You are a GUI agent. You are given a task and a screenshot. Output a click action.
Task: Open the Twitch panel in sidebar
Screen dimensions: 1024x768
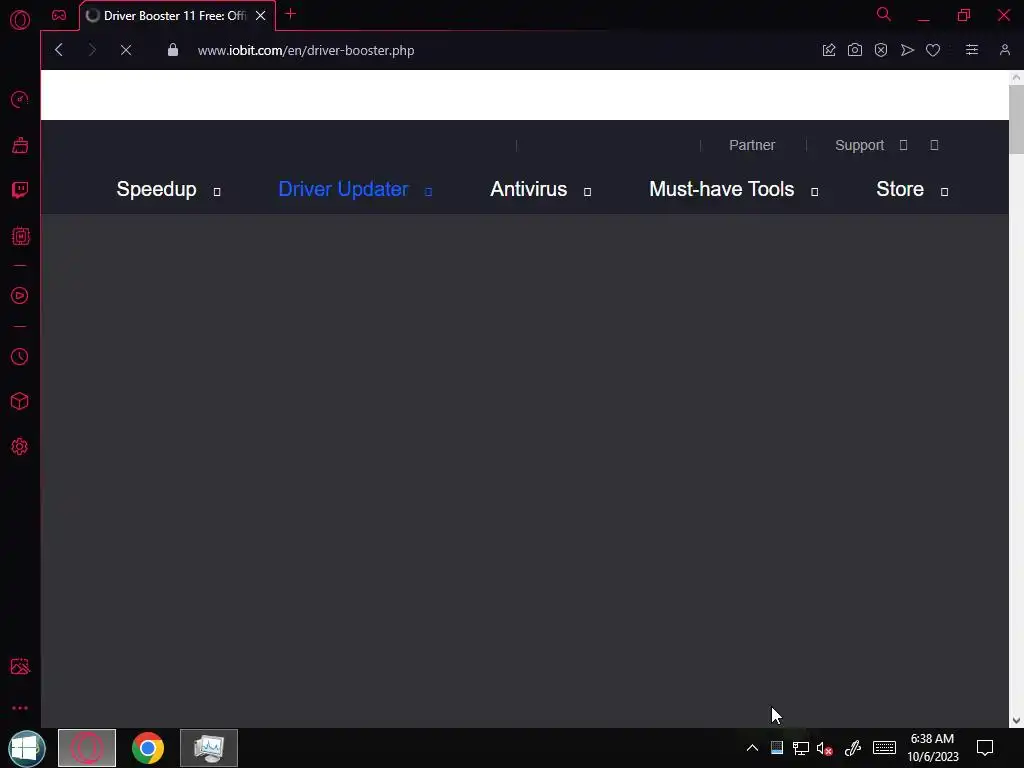(x=20, y=190)
